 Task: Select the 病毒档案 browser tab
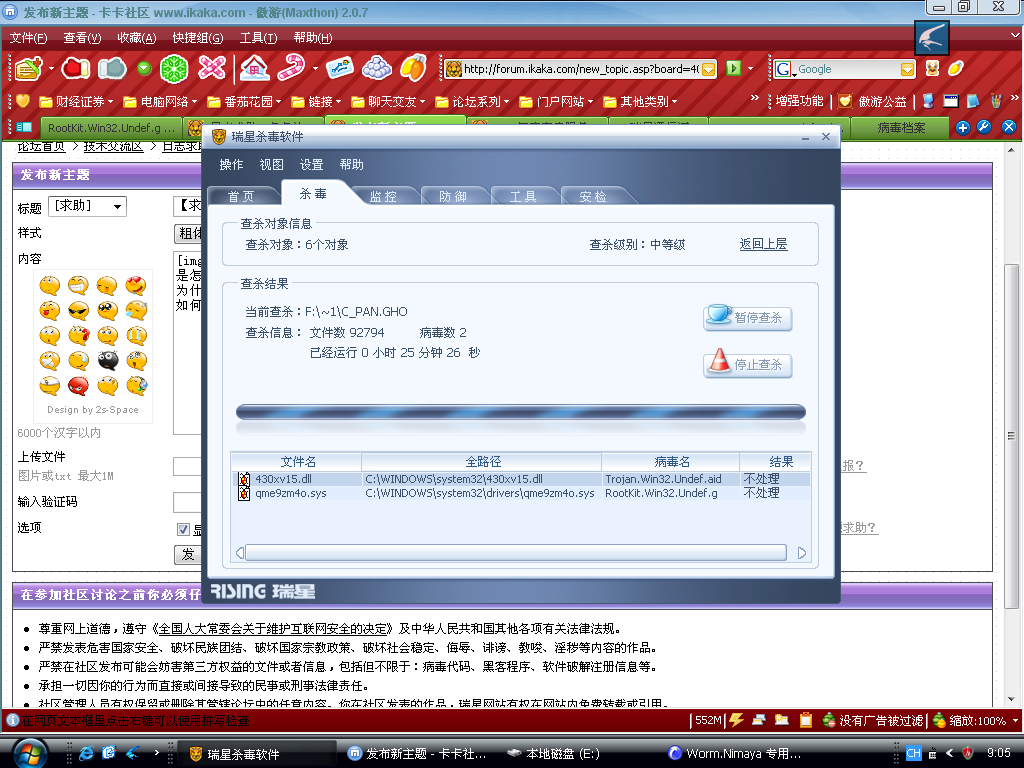click(901, 127)
